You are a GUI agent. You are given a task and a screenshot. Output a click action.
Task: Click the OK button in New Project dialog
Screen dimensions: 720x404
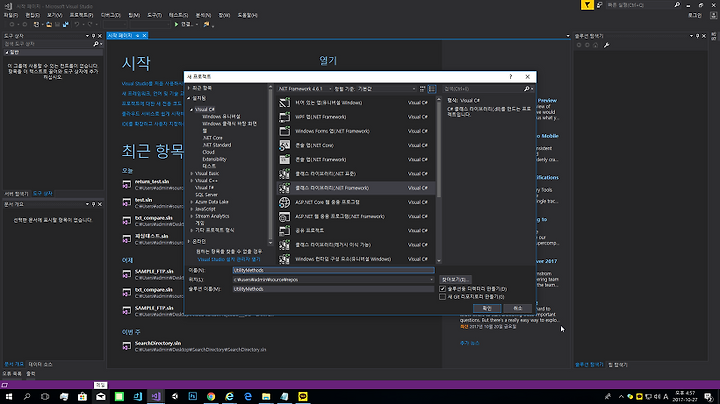coord(487,309)
